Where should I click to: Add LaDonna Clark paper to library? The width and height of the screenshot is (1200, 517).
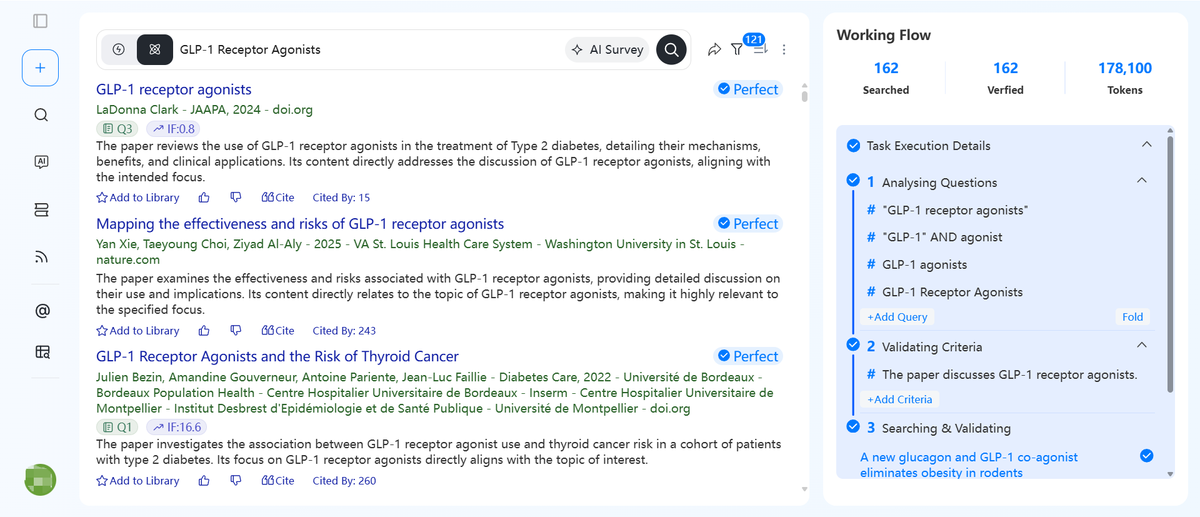click(x=138, y=198)
